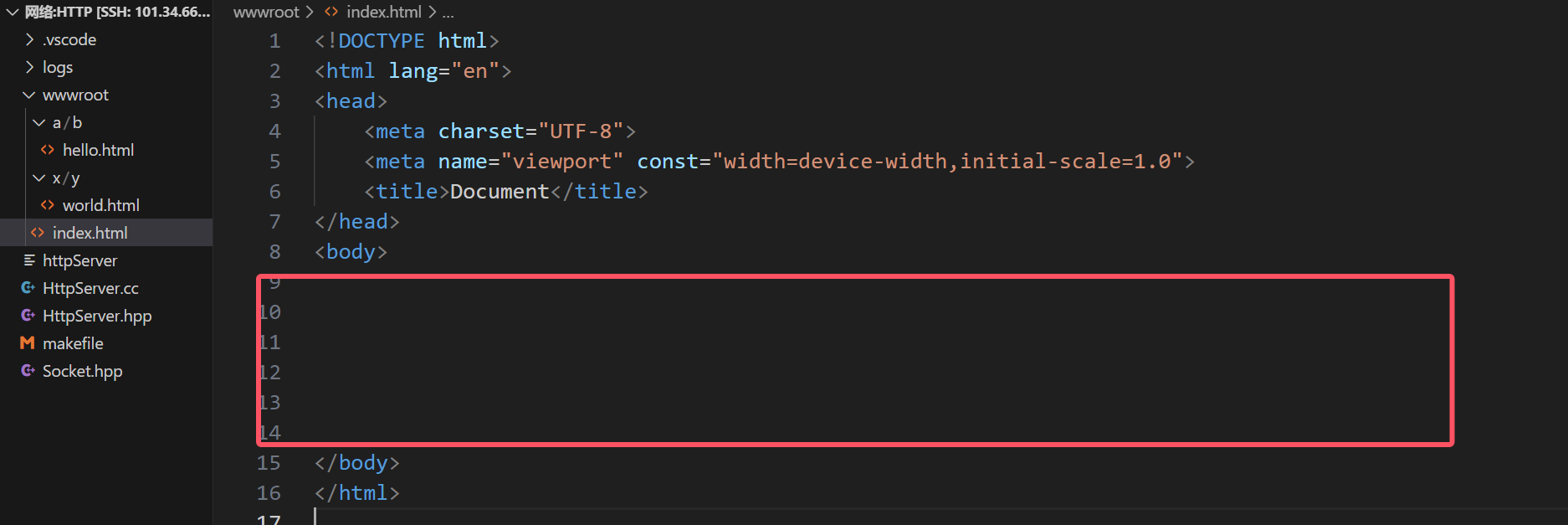Open wwwroot in the breadcrumb
The height and width of the screenshot is (525, 1568).
[x=266, y=12]
